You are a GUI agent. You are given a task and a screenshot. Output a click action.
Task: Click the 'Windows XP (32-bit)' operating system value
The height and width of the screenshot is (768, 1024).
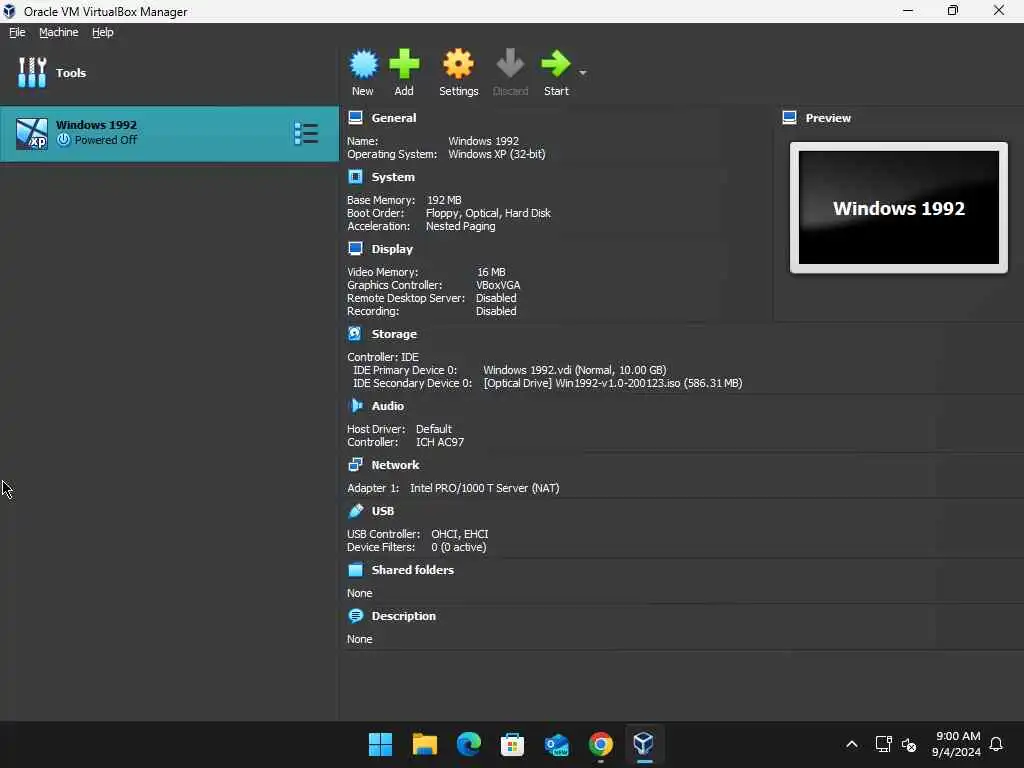[x=496, y=154]
